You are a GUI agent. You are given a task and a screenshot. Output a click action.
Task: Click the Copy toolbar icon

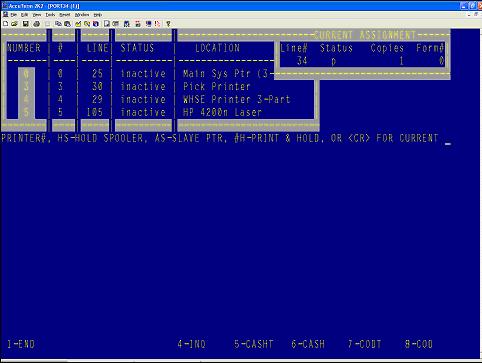pyautogui.click(x=58, y=24)
